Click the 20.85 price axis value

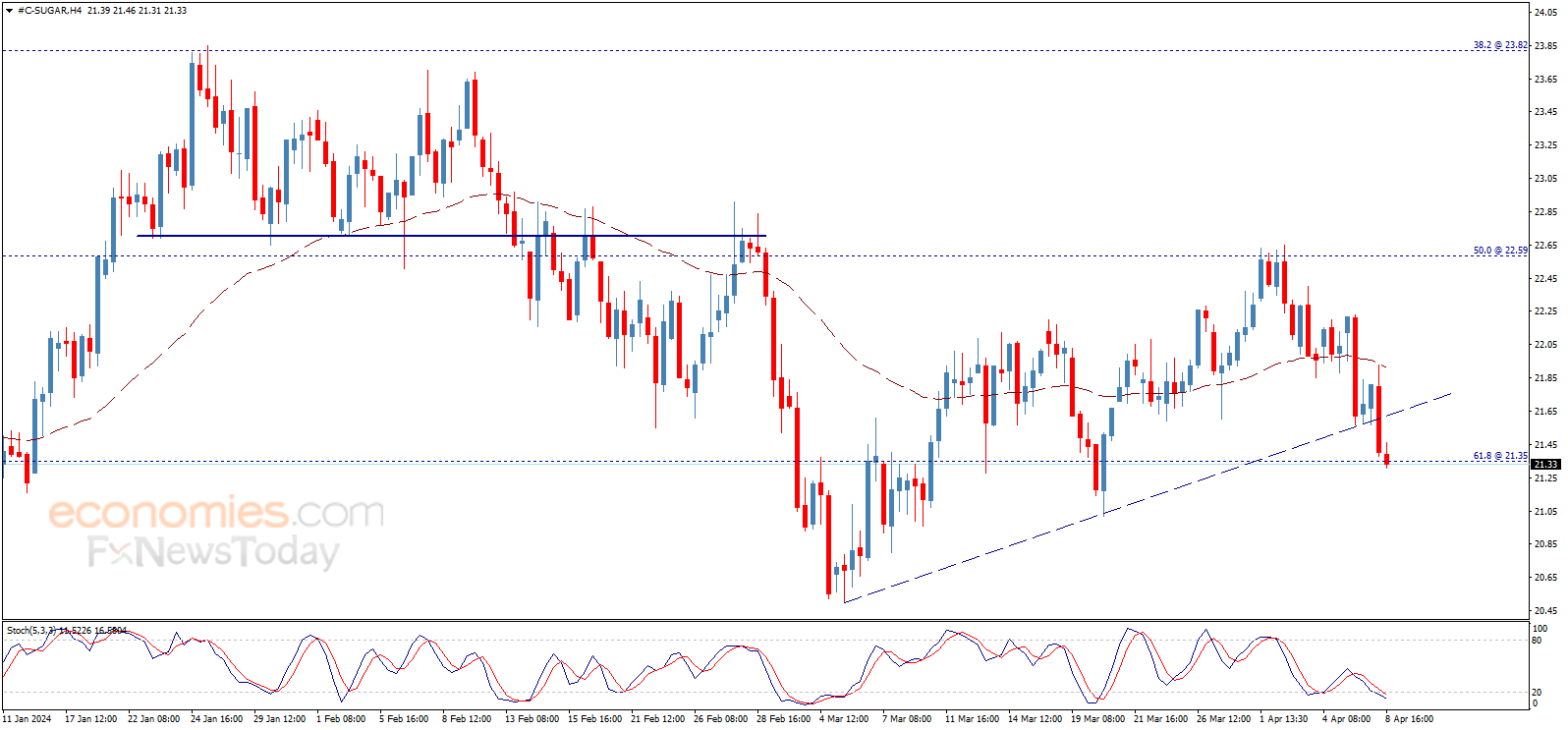1545,544
